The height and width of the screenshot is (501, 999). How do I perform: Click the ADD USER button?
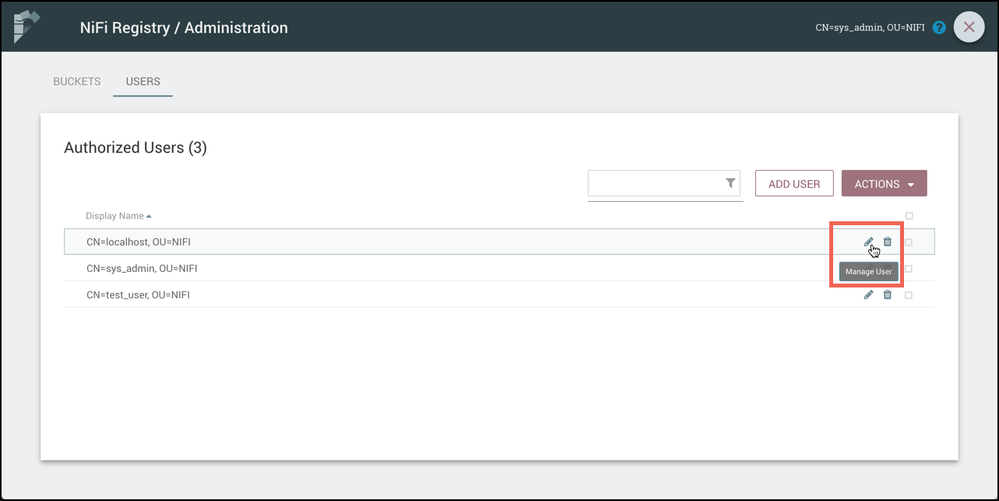point(794,184)
